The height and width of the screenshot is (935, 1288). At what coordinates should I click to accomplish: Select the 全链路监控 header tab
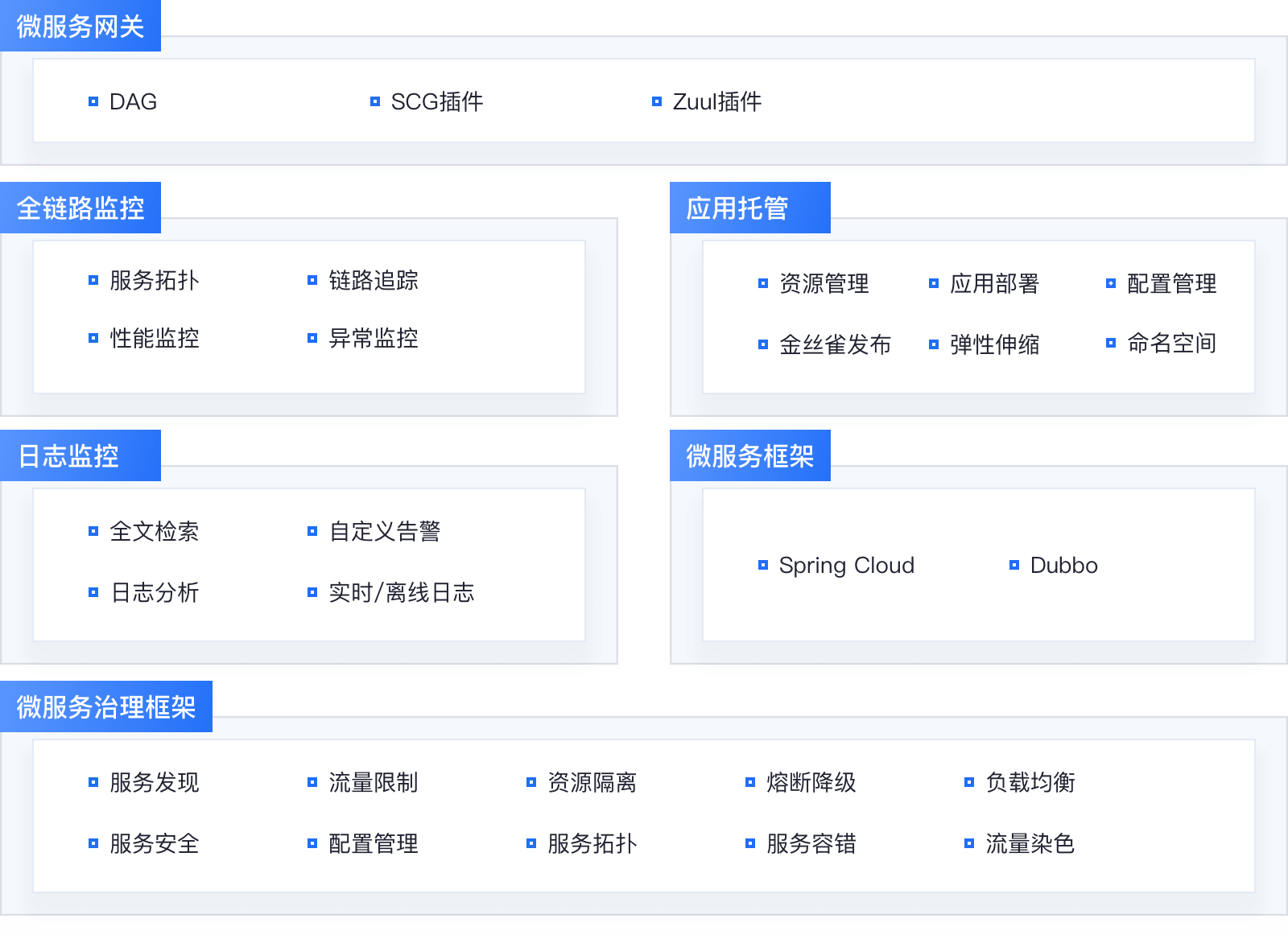click(x=80, y=208)
